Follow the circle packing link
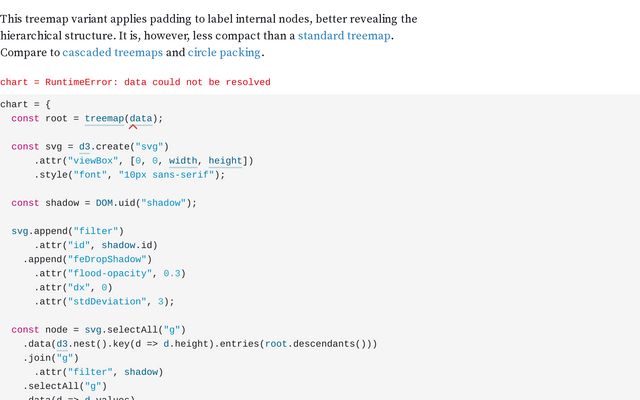640x400 pixels. [x=224, y=53]
